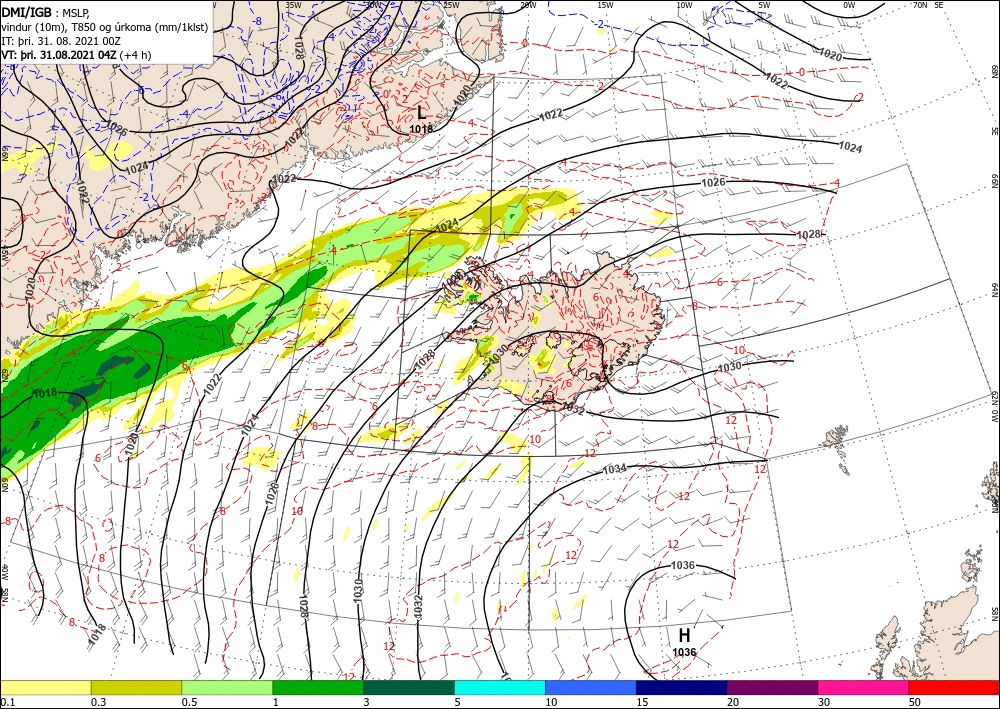Click the olive 0.3–0.5 mm legend swatch
This screenshot has width=1000, height=709.
136,687
